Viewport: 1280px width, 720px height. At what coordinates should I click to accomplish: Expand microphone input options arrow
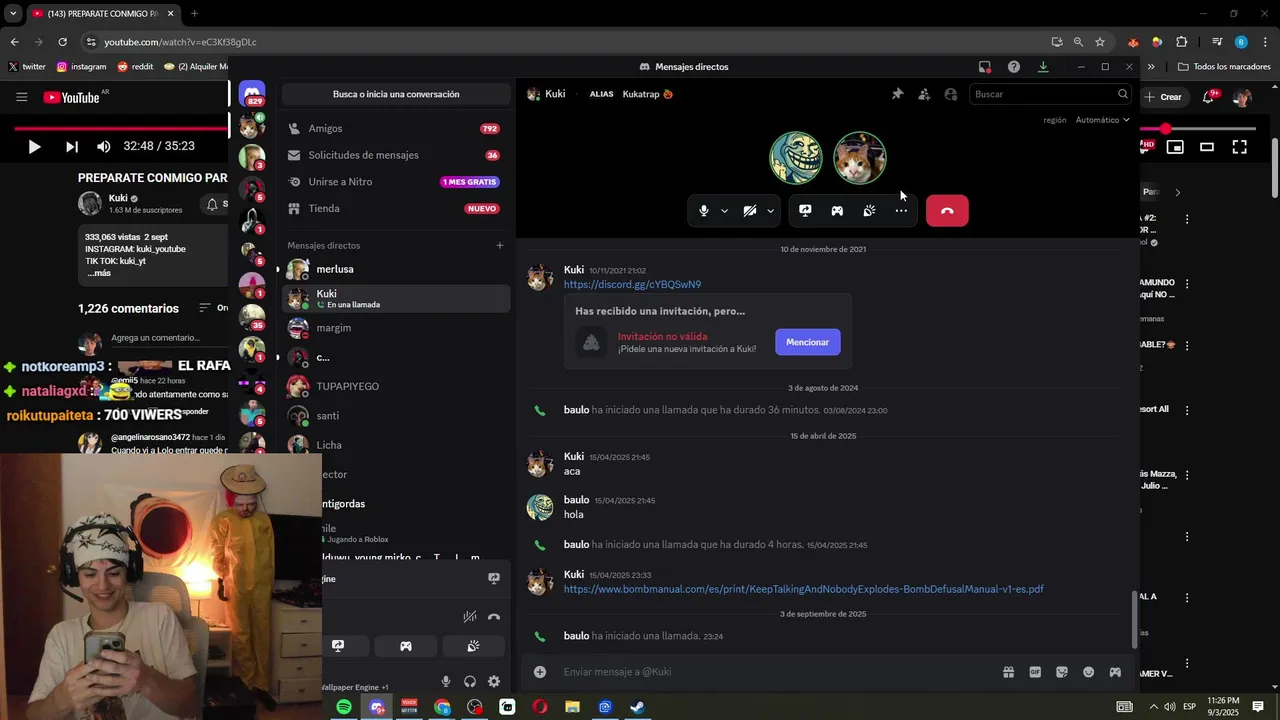(x=724, y=211)
